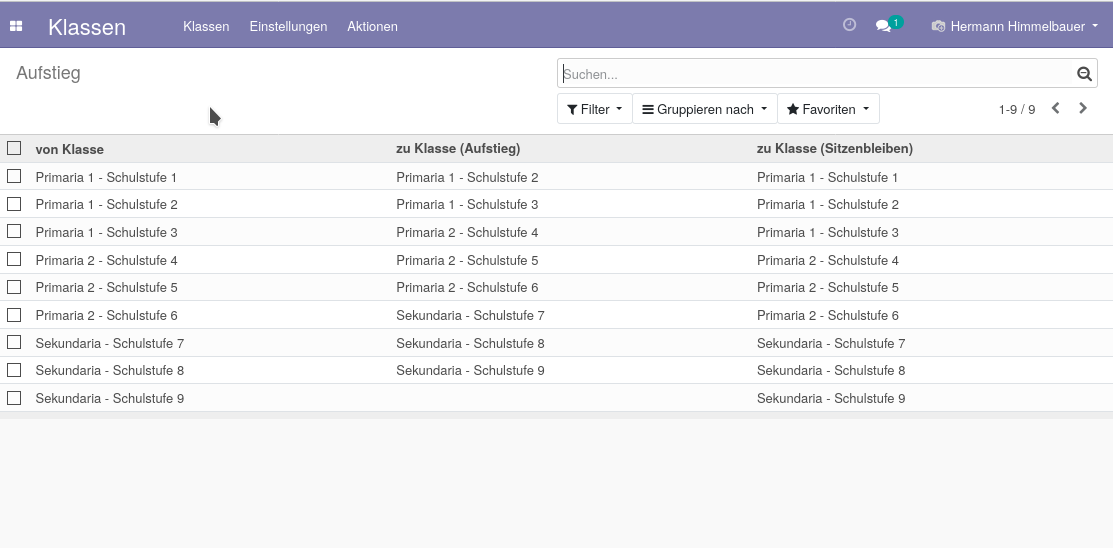Viewport: 1113px width, 548px height.
Task: Open the apps grid menu icon
Action: 16,26
